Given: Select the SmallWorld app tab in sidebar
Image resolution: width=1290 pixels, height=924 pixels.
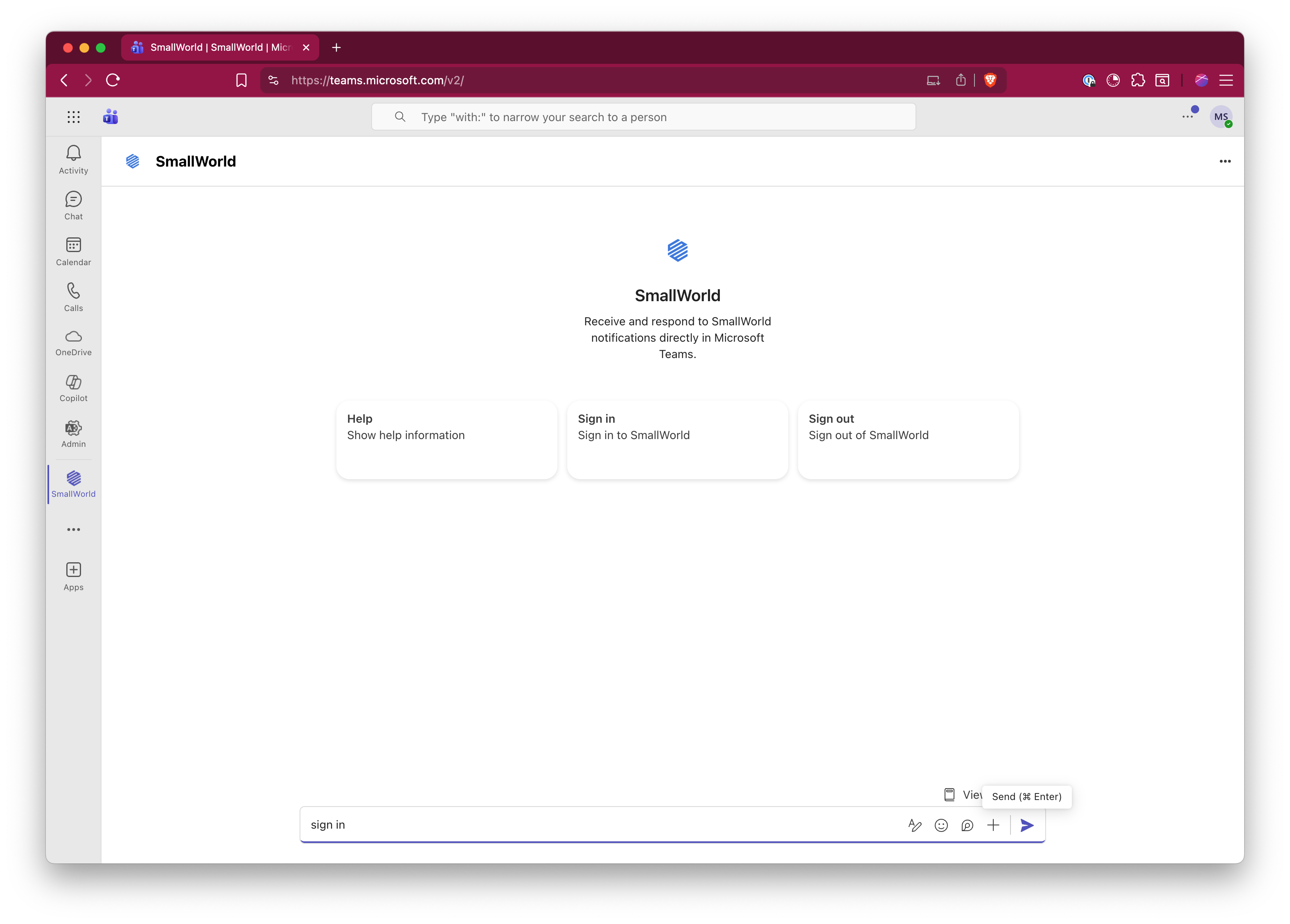Looking at the screenshot, I should [73, 484].
